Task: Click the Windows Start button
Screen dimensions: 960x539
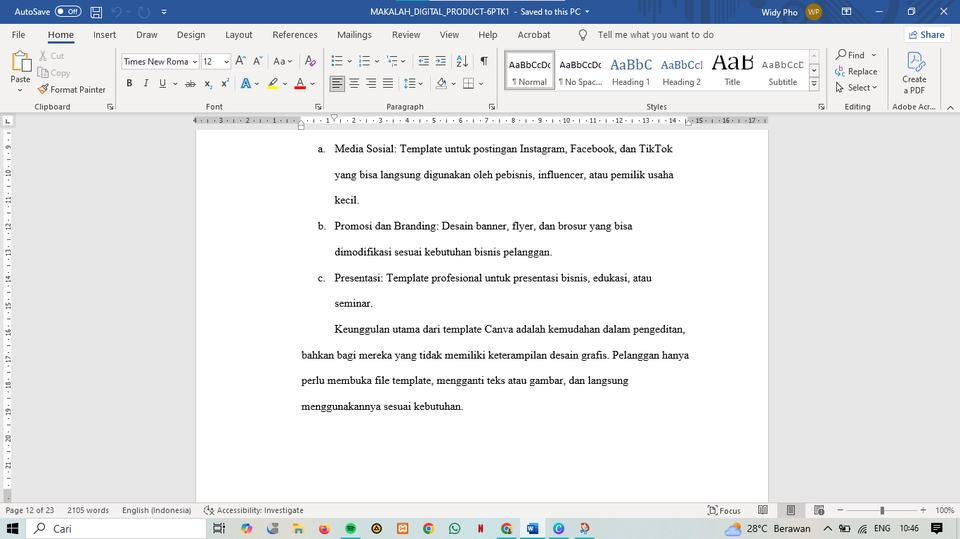Action: tap(12, 528)
